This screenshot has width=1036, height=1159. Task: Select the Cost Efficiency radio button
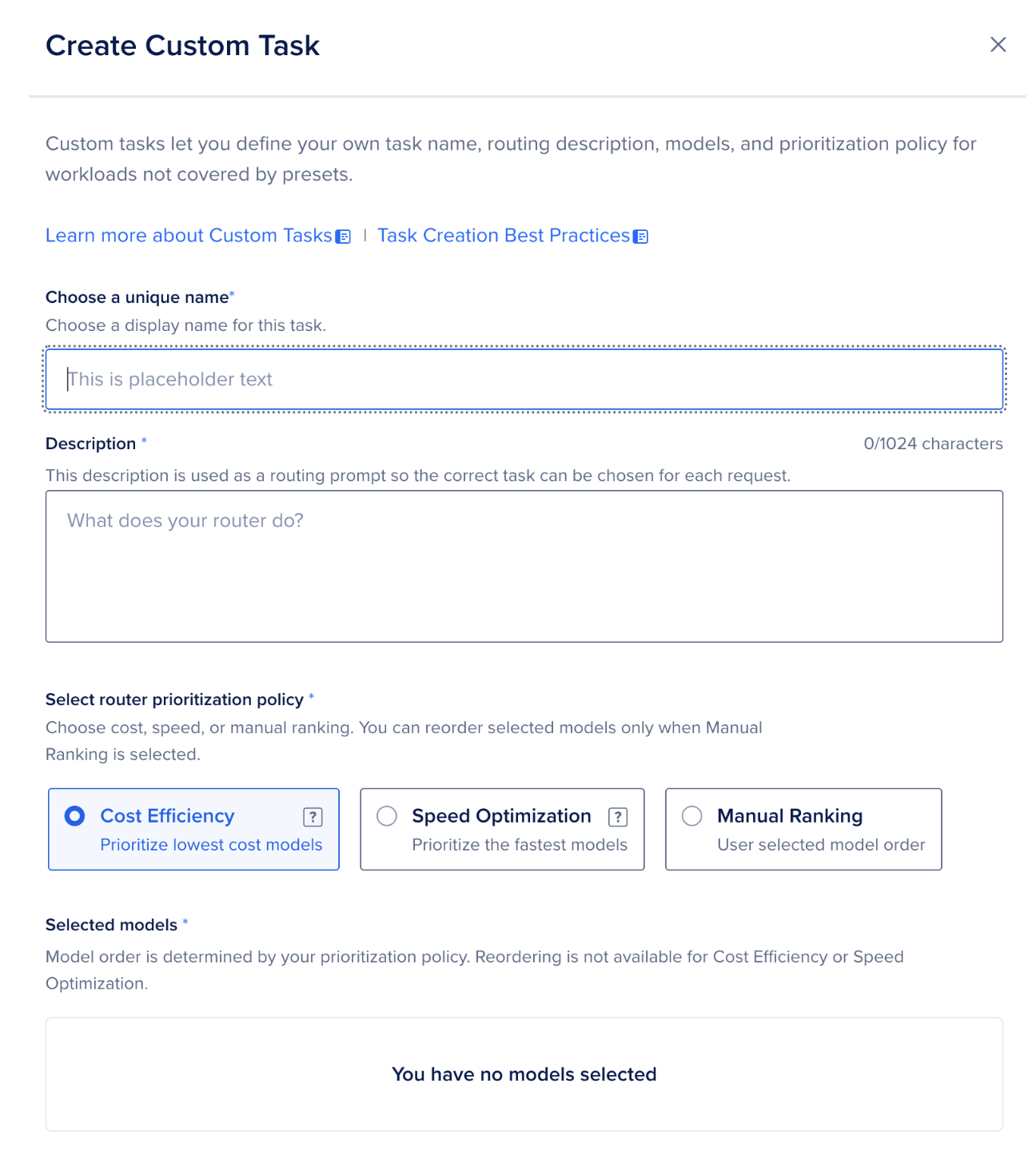pyautogui.click(x=75, y=816)
